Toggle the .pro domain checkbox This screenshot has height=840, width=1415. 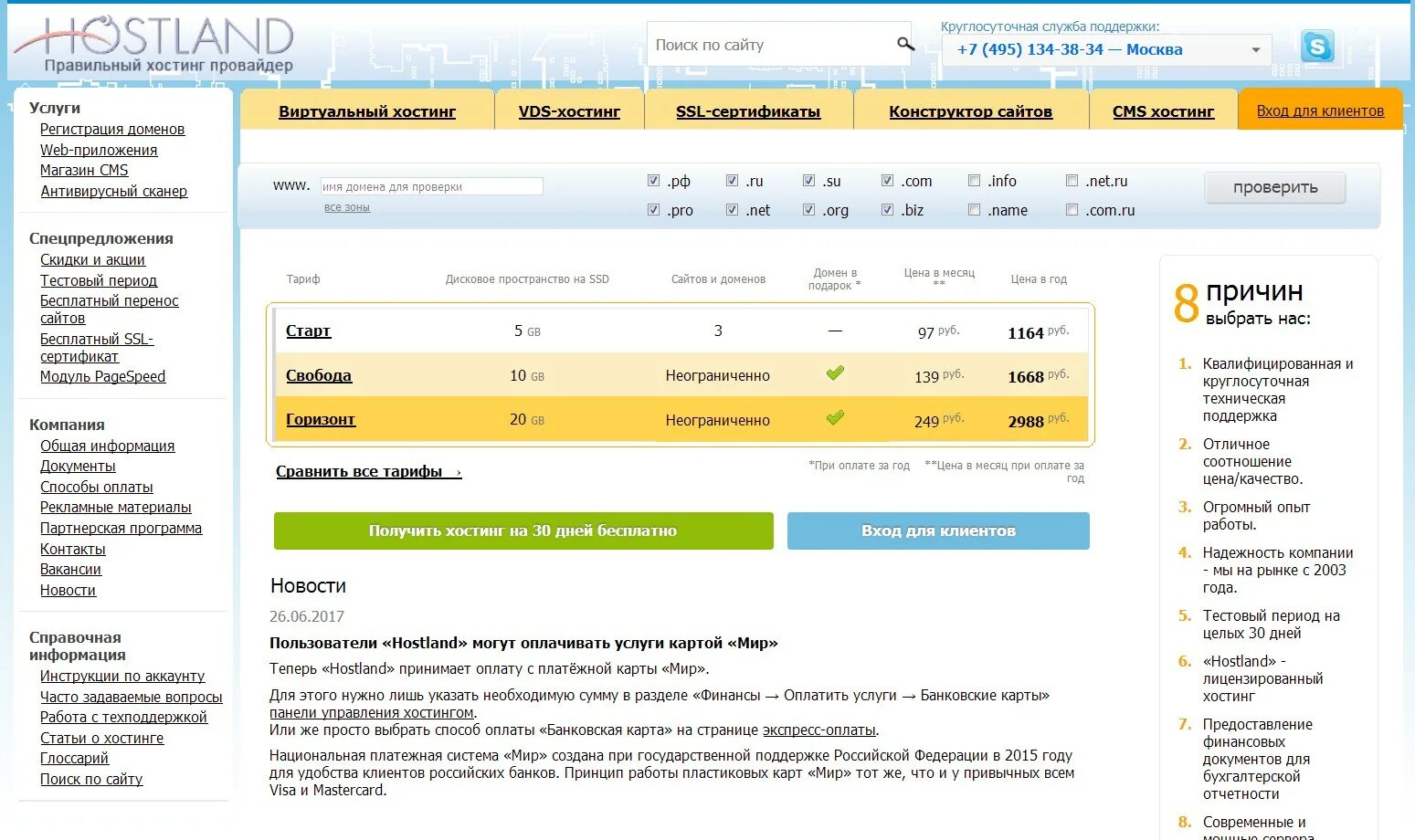pyautogui.click(x=653, y=210)
